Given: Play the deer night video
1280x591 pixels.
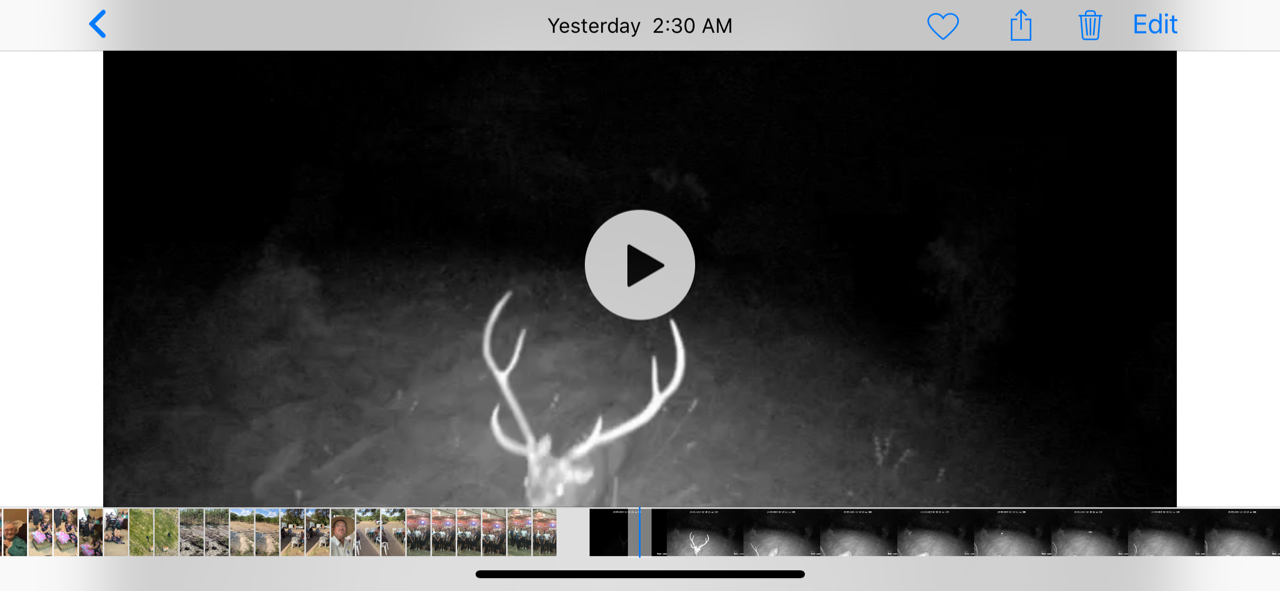Looking at the screenshot, I should coord(640,265).
